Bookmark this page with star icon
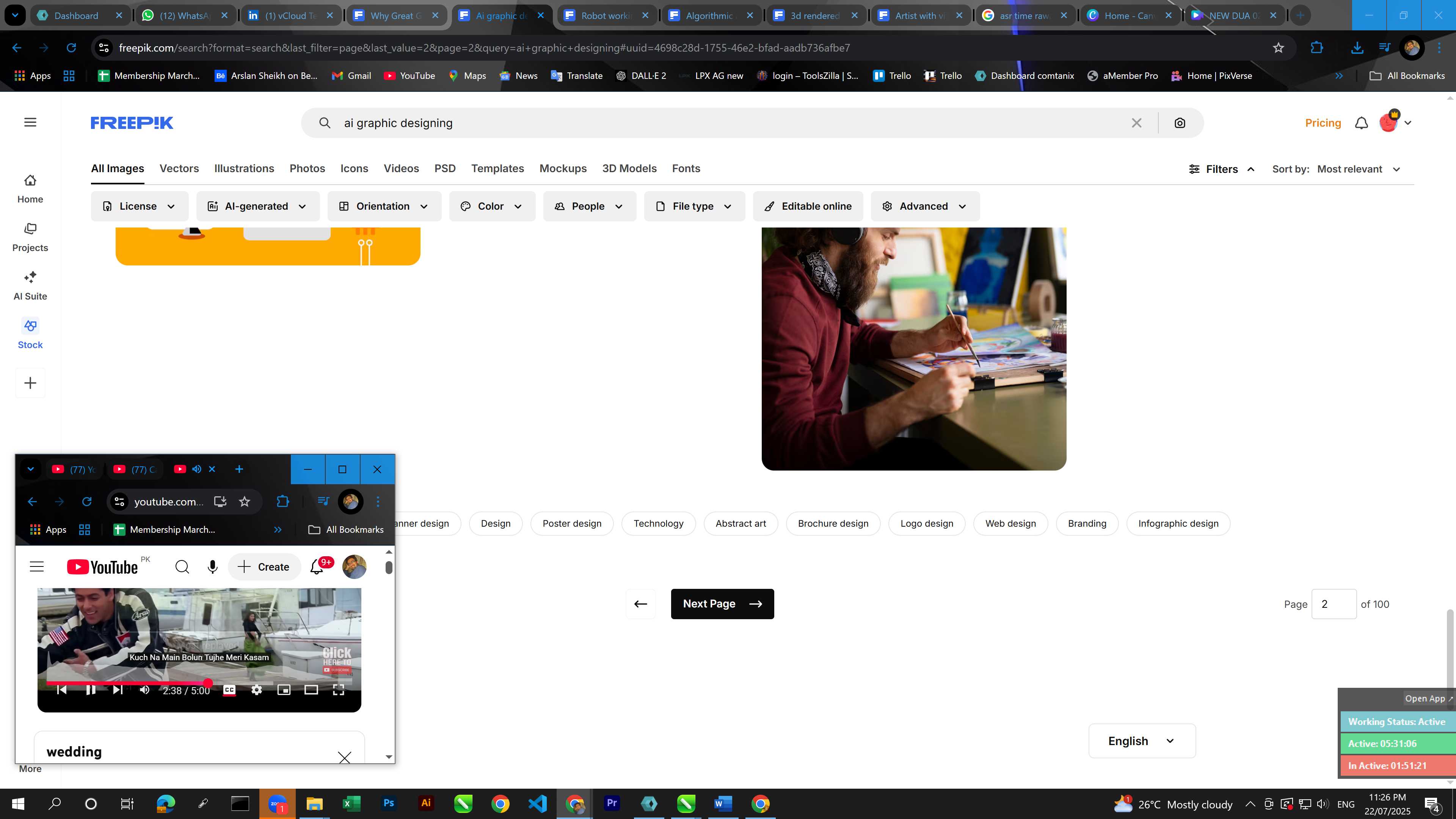Viewport: 1456px width, 819px height. pyautogui.click(x=1279, y=48)
